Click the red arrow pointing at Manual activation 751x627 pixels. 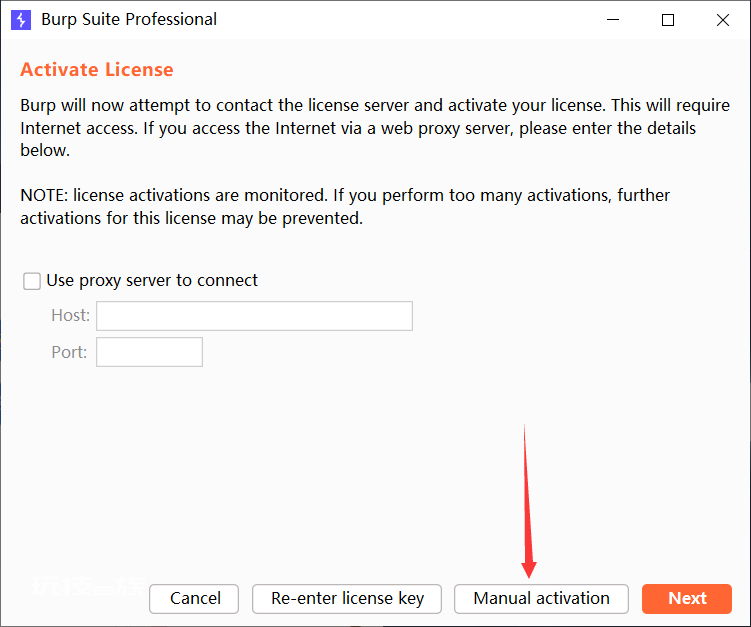pos(528,502)
